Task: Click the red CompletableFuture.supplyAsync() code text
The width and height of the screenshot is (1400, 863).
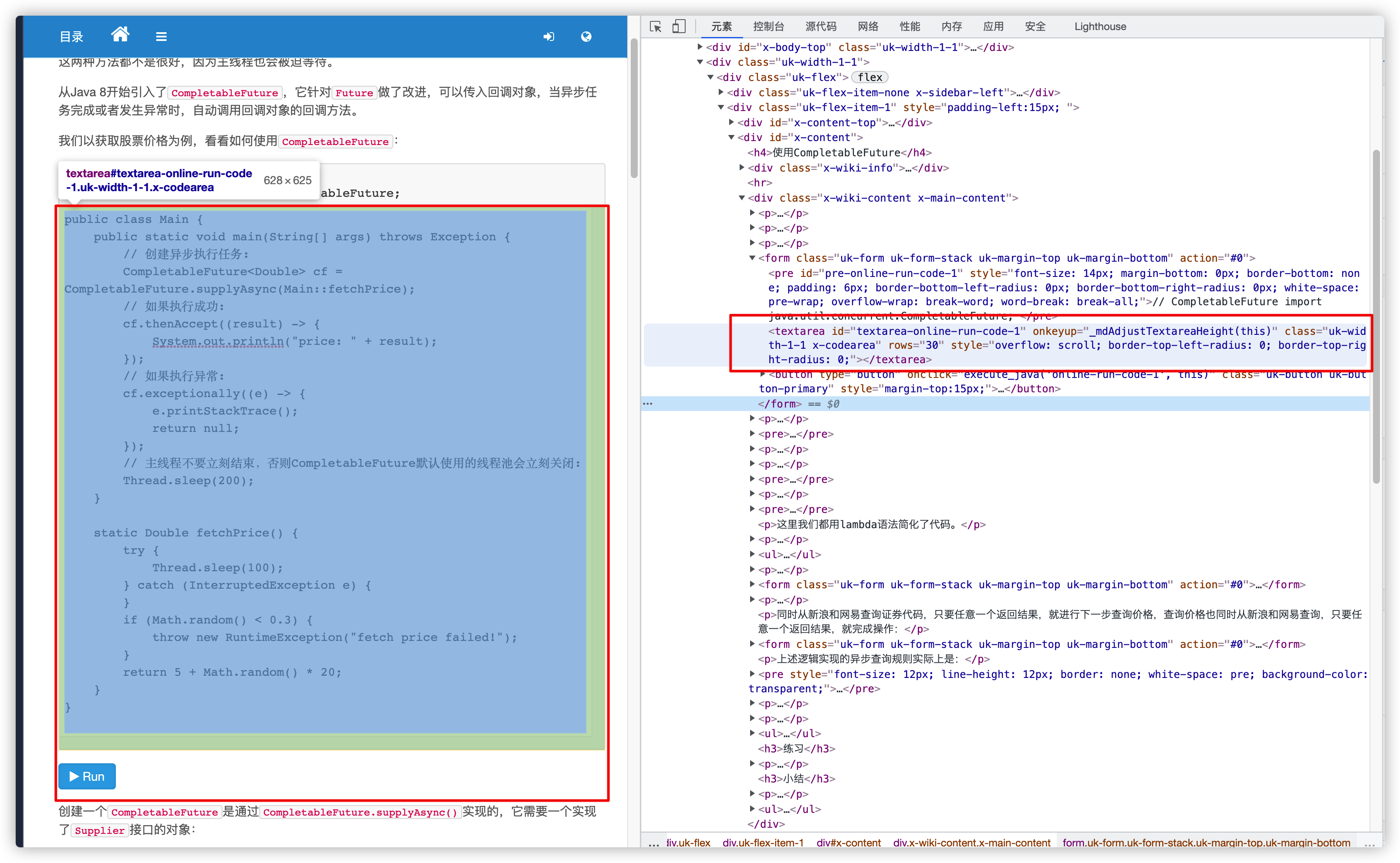Action: point(360,812)
